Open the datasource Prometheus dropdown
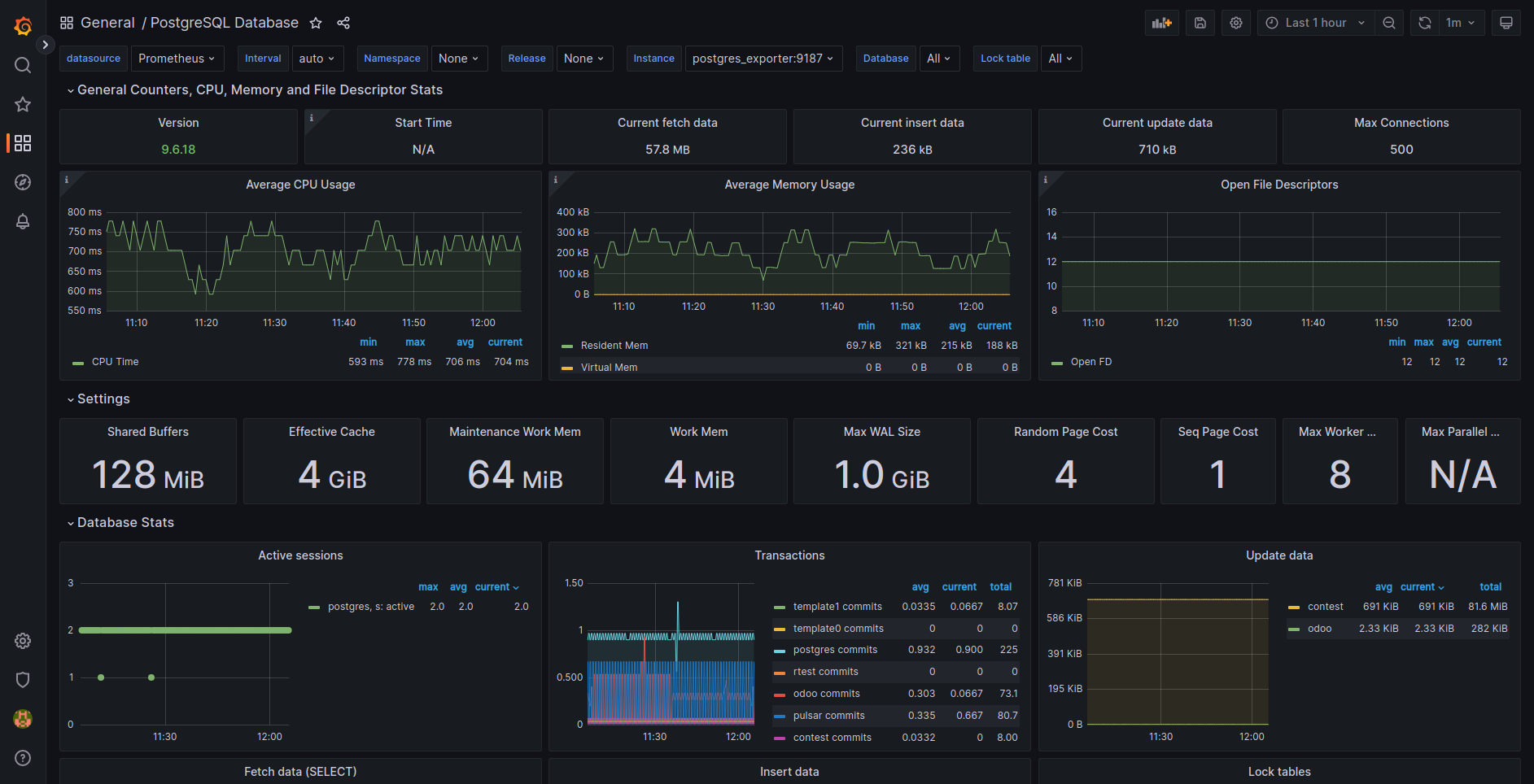 point(177,59)
